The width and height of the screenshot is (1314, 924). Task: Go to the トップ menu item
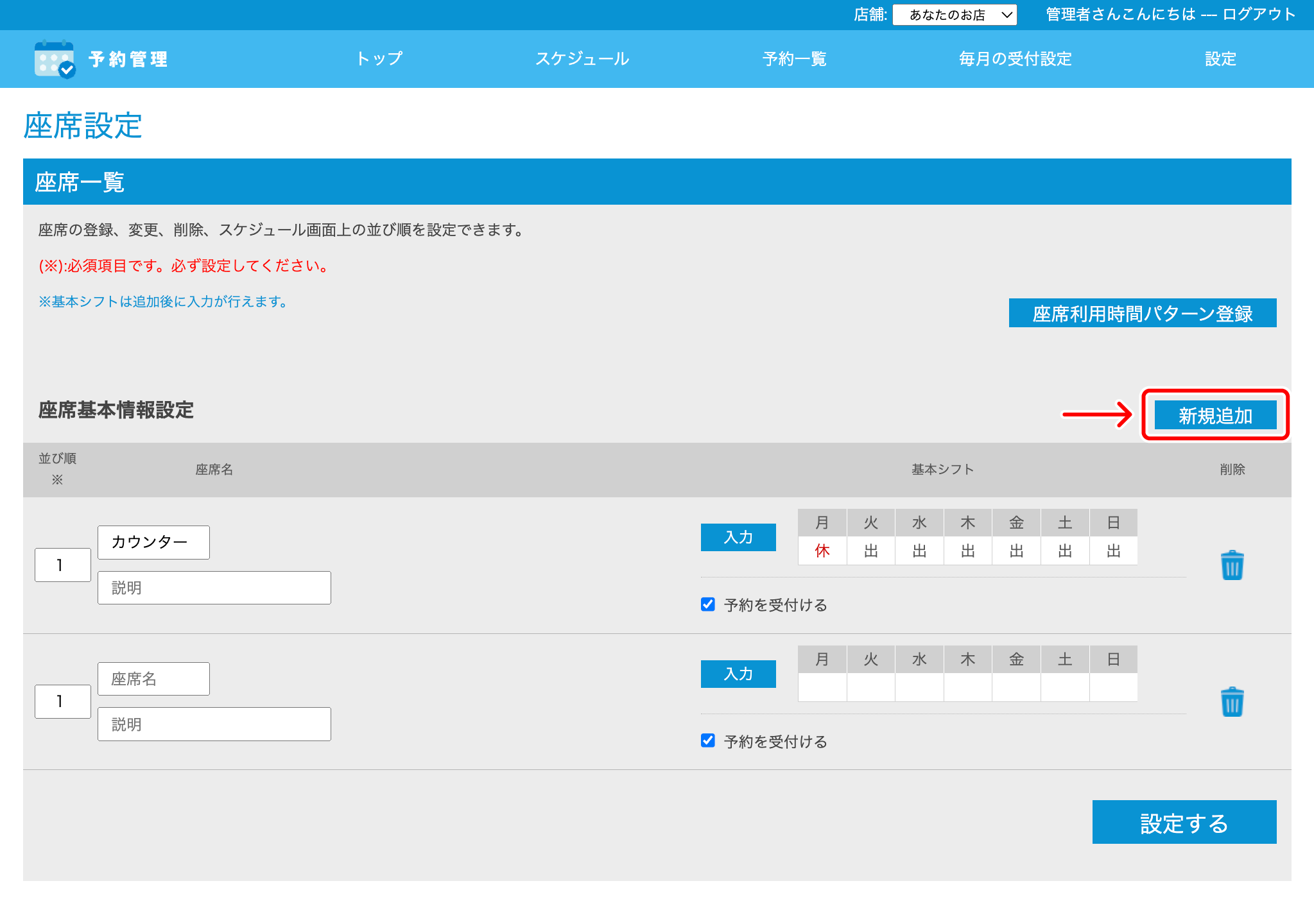[x=379, y=59]
